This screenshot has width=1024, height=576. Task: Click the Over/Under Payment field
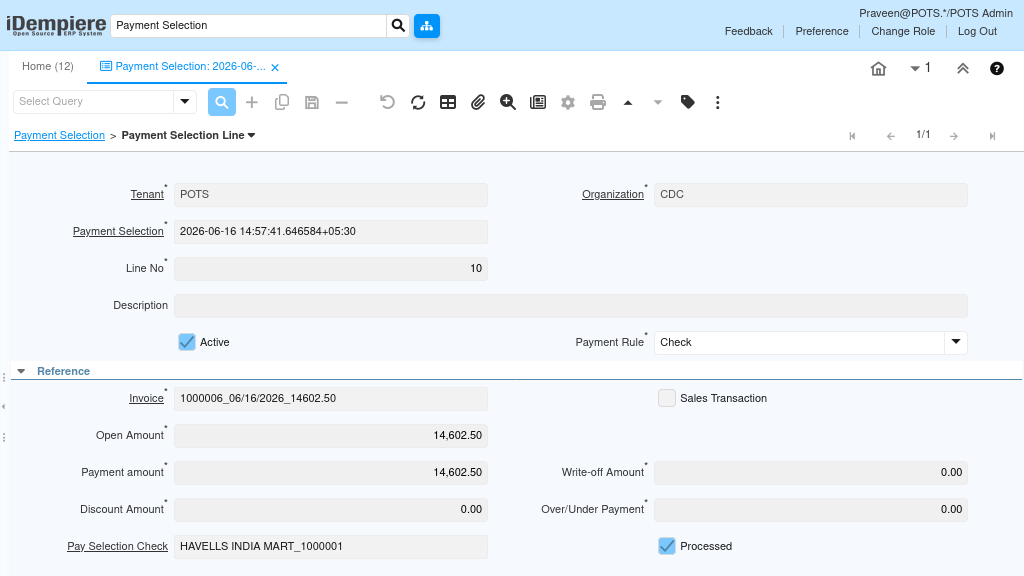[810, 509]
